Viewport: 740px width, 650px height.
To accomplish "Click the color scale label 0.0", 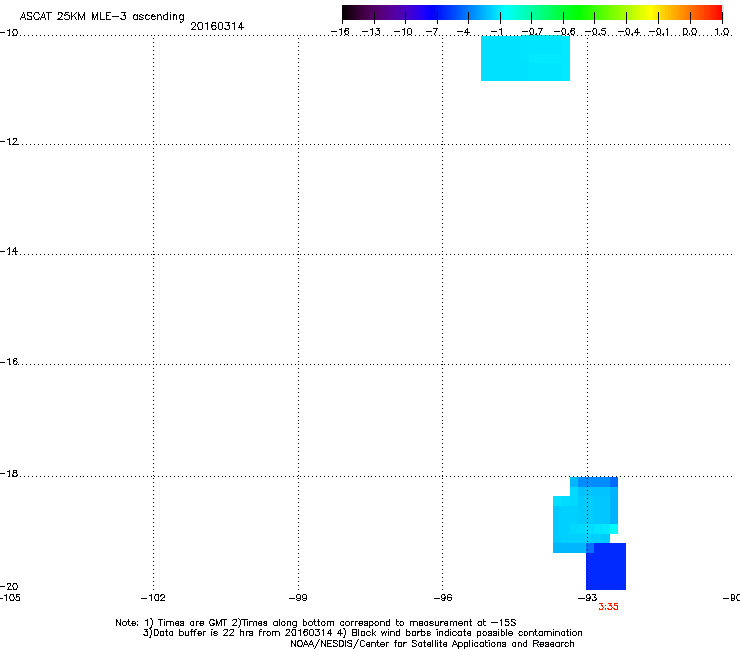I will pyautogui.click(x=690, y=32).
